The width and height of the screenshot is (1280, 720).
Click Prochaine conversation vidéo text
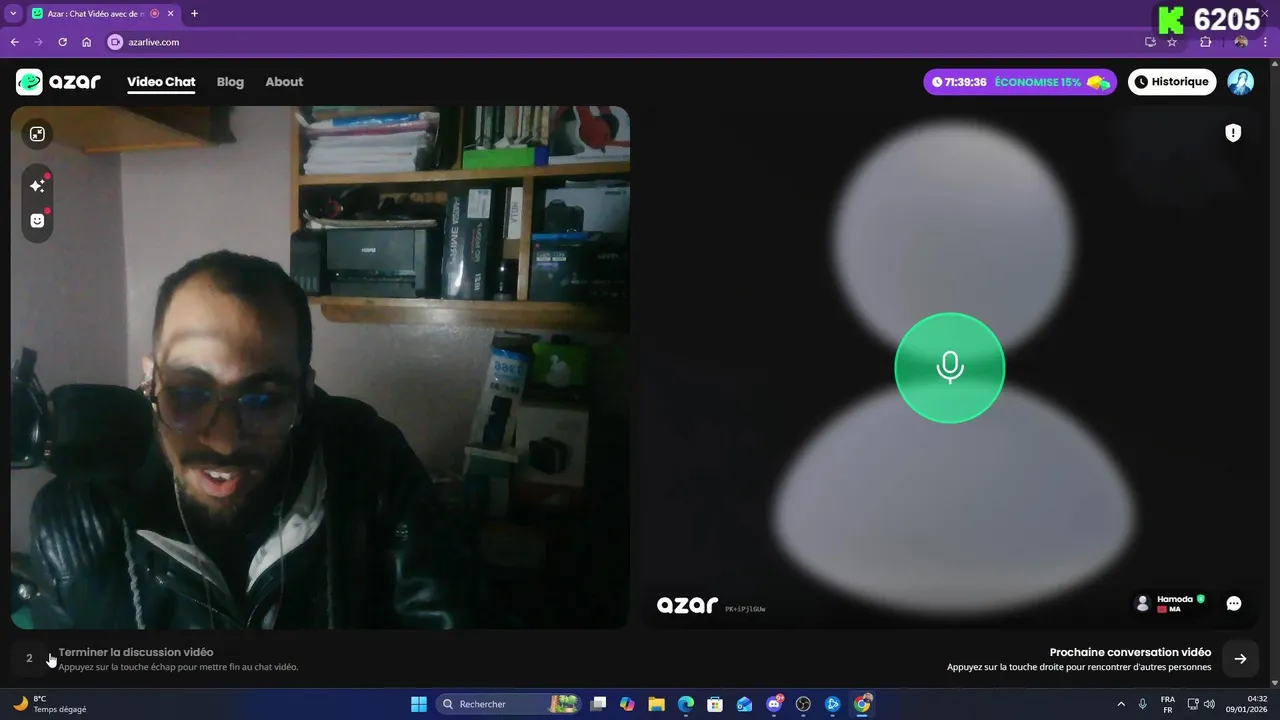[x=1130, y=652]
